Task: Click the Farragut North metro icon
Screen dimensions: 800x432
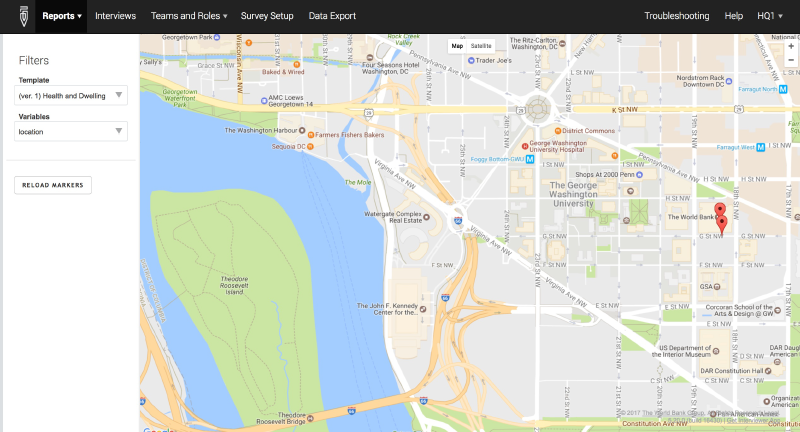Action: 782,89
